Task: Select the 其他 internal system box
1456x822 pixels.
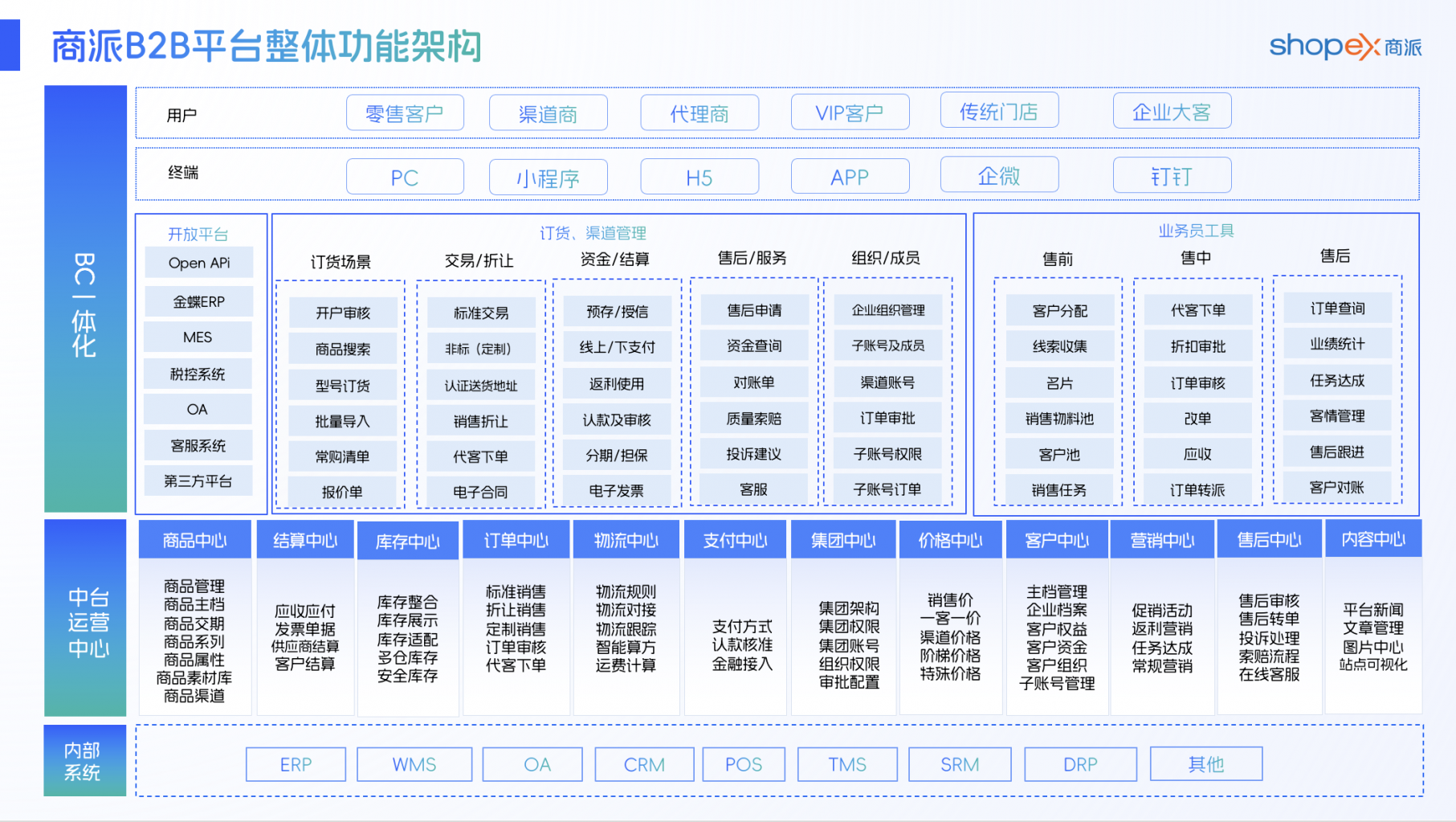Action: tap(1206, 763)
